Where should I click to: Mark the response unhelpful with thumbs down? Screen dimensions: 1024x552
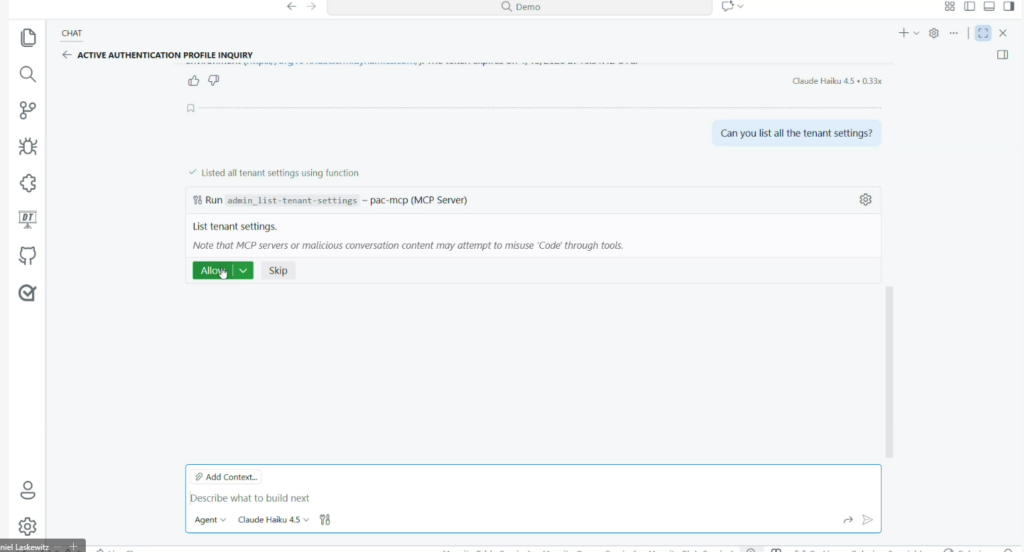[214, 80]
